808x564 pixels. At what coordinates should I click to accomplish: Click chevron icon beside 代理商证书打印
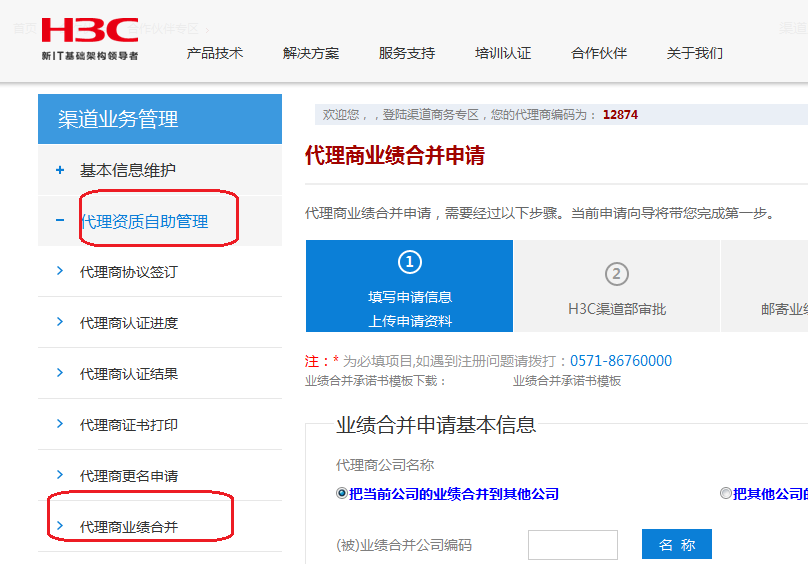tap(60, 424)
